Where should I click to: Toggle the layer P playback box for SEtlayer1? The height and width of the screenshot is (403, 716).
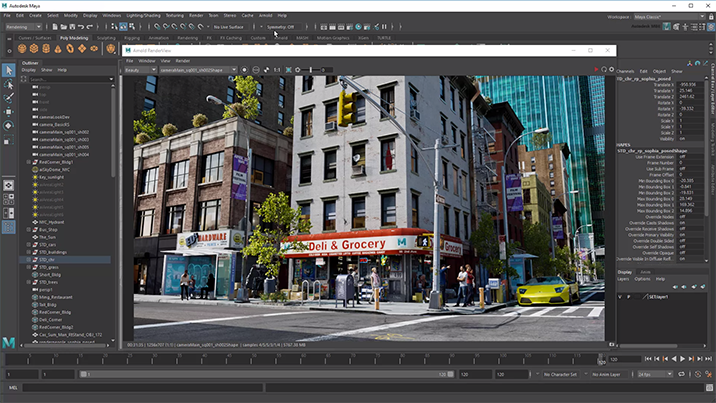click(628, 297)
